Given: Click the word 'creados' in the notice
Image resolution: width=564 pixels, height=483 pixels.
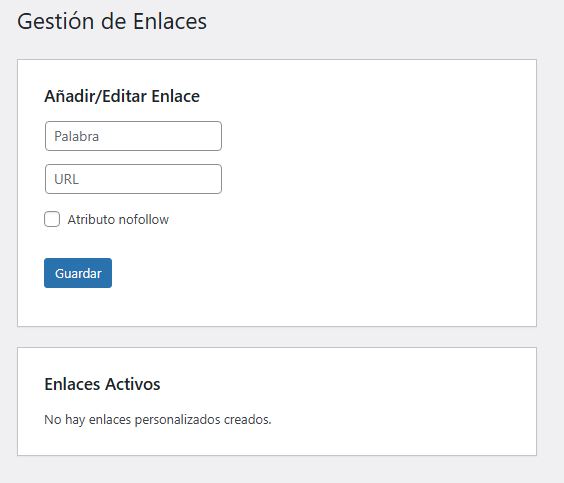Looking at the screenshot, I should 247,419.
